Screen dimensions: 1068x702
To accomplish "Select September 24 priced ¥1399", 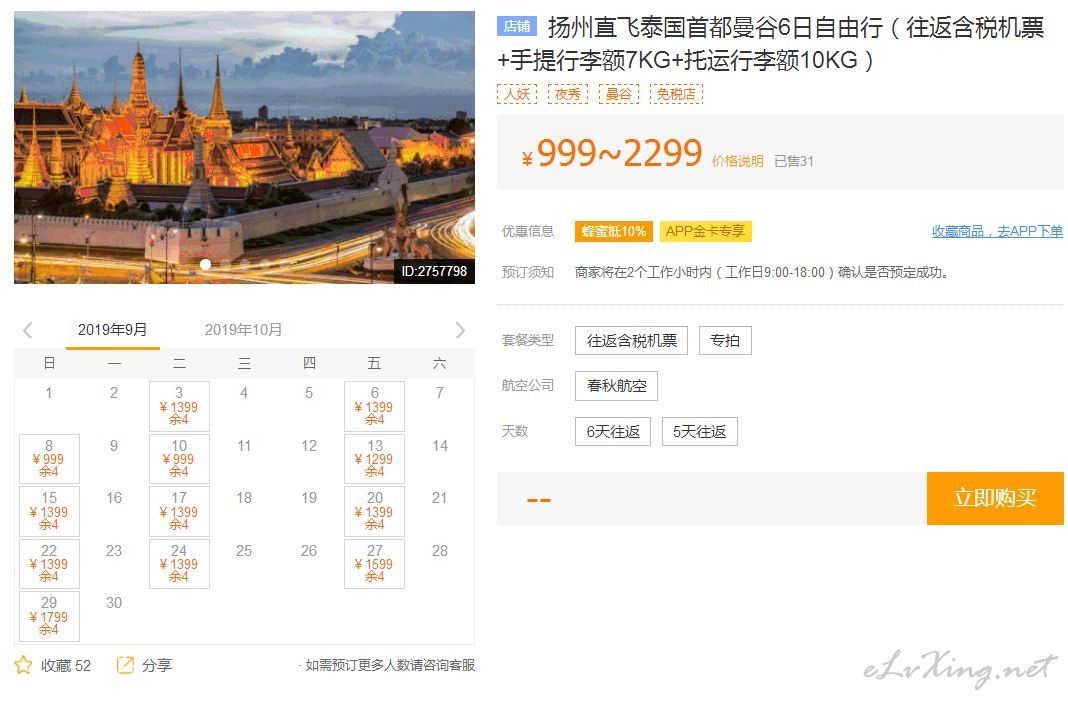I will (x=179, y=563).
